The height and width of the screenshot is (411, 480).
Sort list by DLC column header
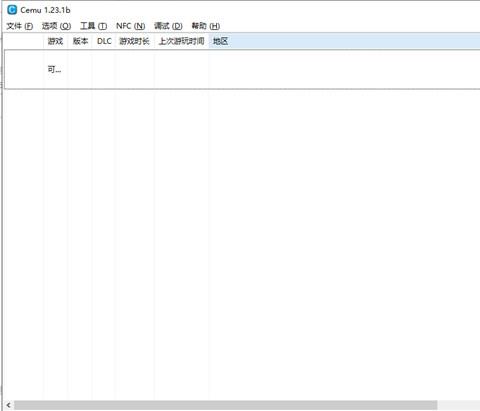tap(104, 41)
